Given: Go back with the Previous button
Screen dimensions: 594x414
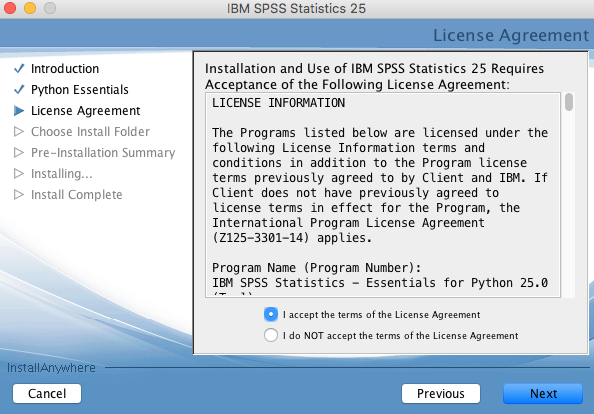Looking at the screenshot, I should pyautogui.click(x=441, y=394).
